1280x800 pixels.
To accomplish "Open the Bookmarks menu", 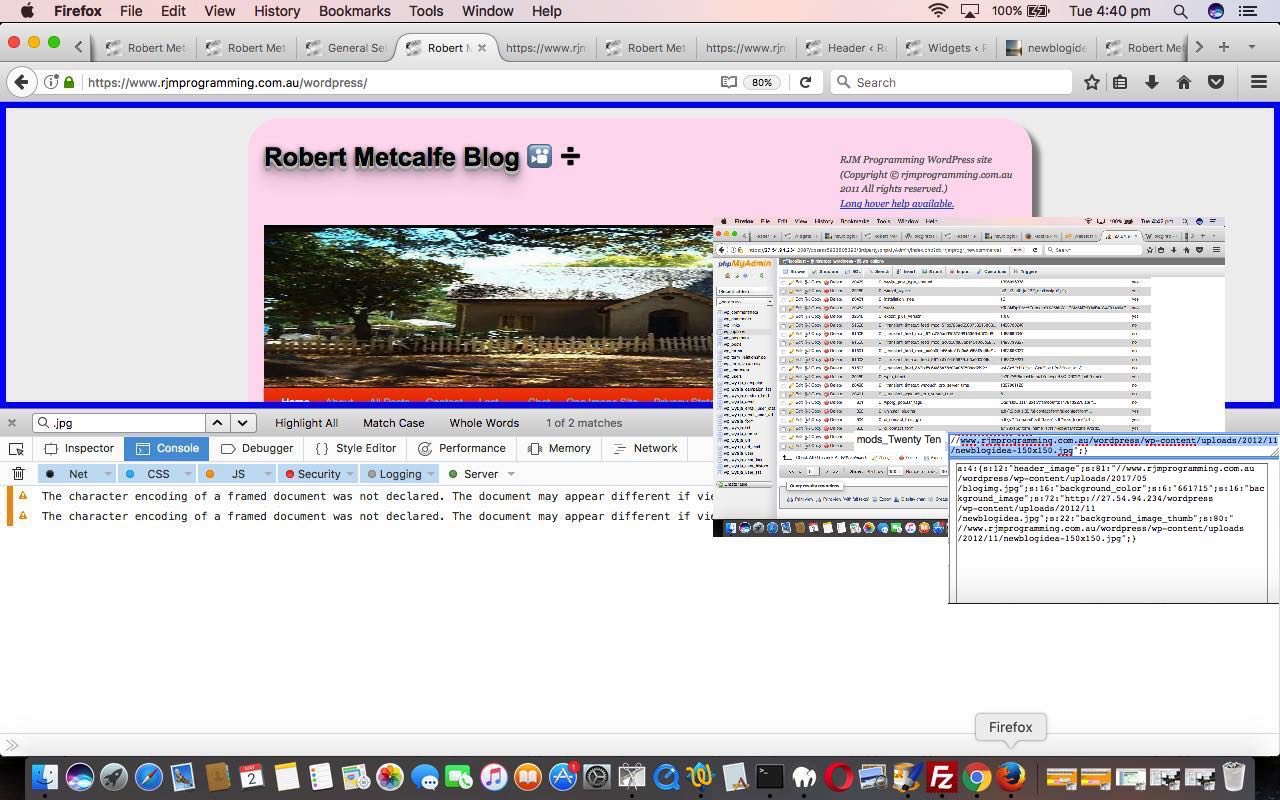I will pos(354,11).
